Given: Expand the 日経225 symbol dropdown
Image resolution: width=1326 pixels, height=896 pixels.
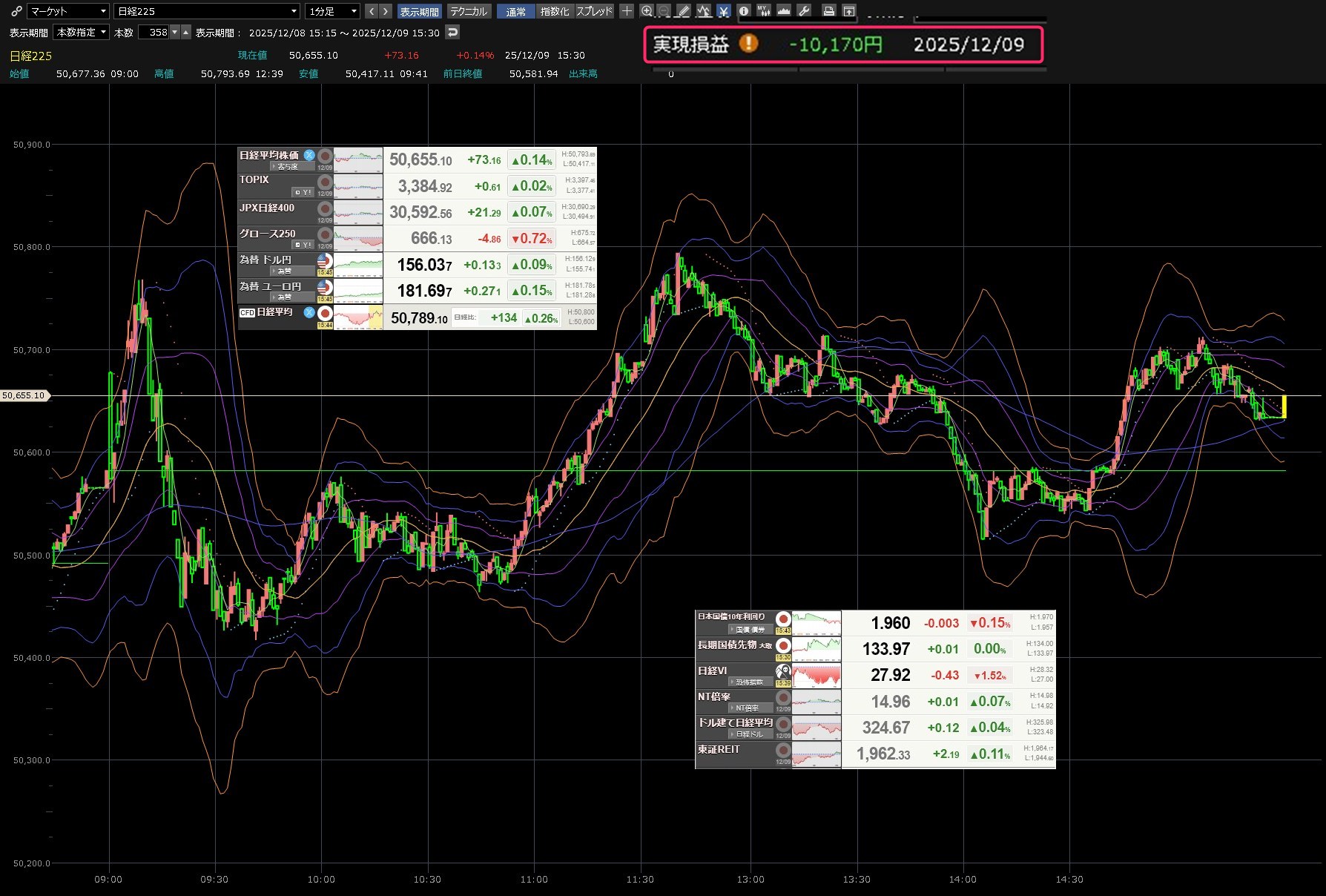Looking at the screenshot, I should (207, 11).
